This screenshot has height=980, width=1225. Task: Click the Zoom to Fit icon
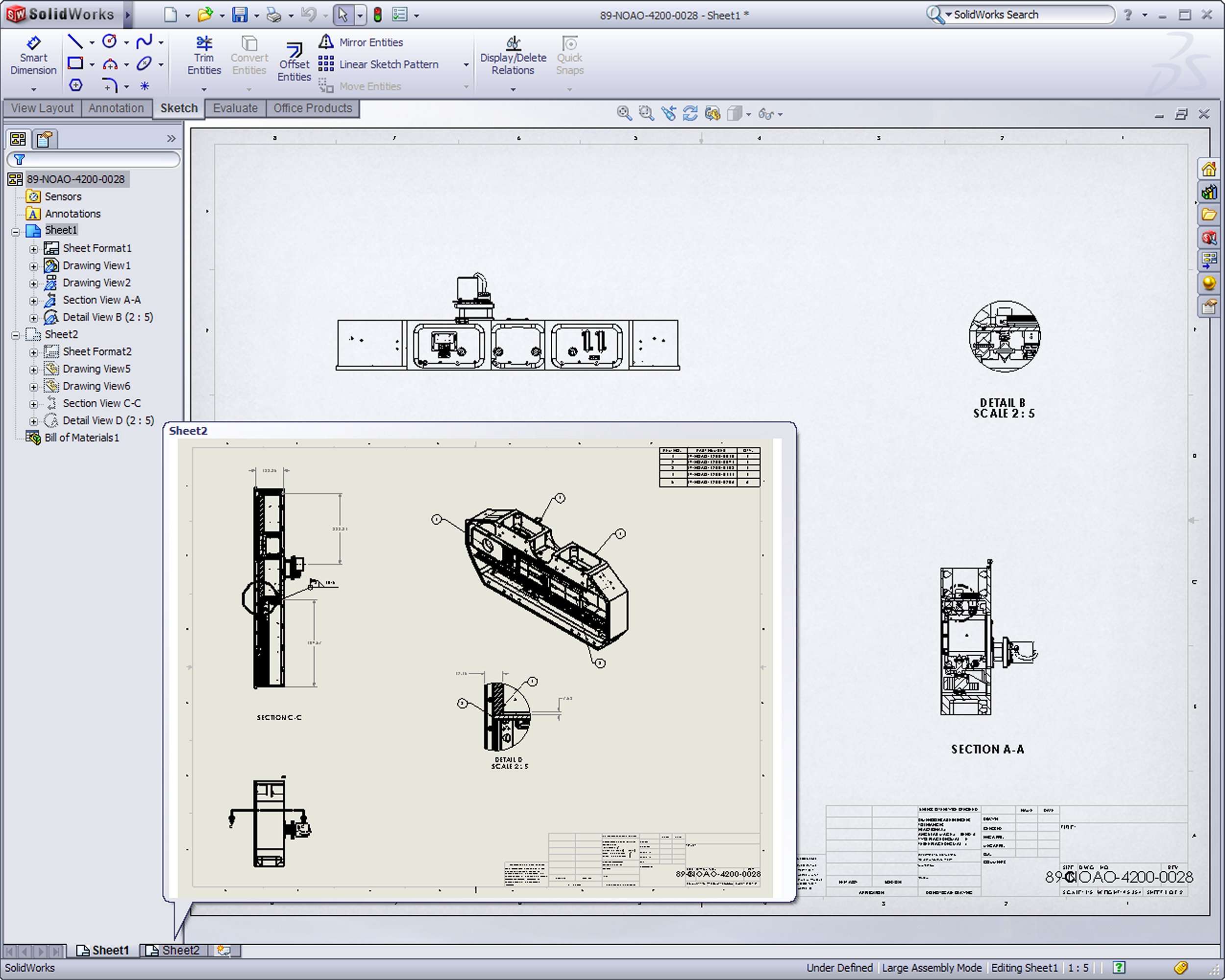point(624,114)
